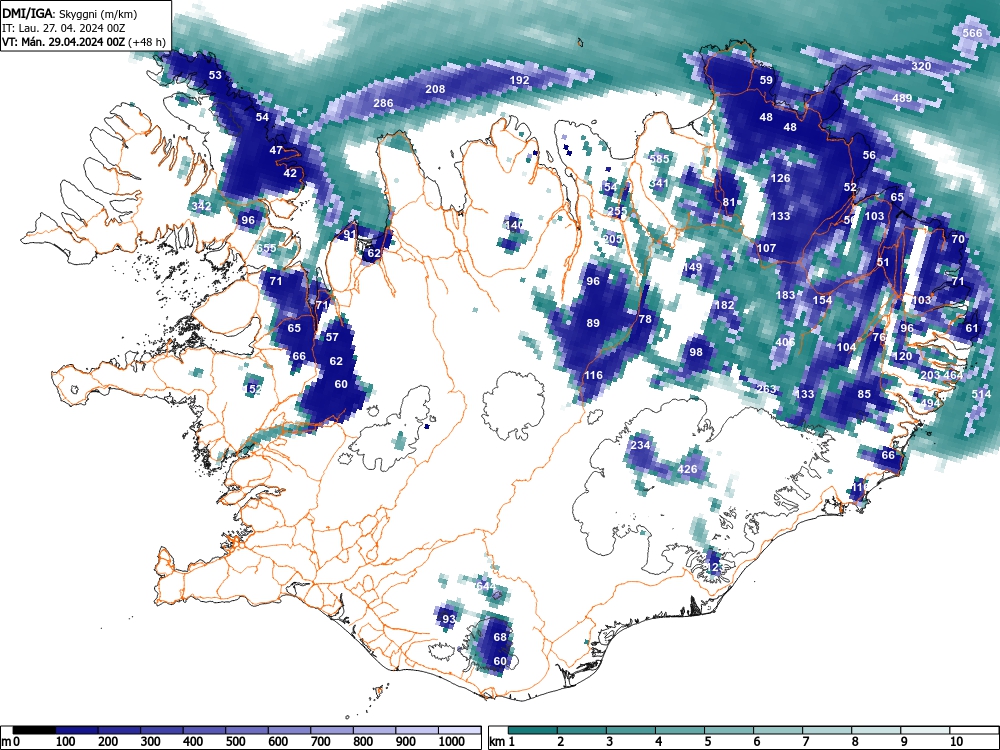This screenshot has height=750, width=1000.
Task: Click the visibility value 234 on the glacier
Action: coord(640,445)
